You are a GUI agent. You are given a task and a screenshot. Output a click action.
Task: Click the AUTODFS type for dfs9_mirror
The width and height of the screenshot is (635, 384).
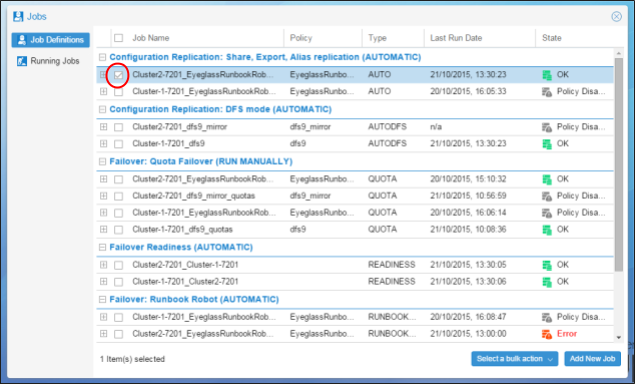coord(387,127)
